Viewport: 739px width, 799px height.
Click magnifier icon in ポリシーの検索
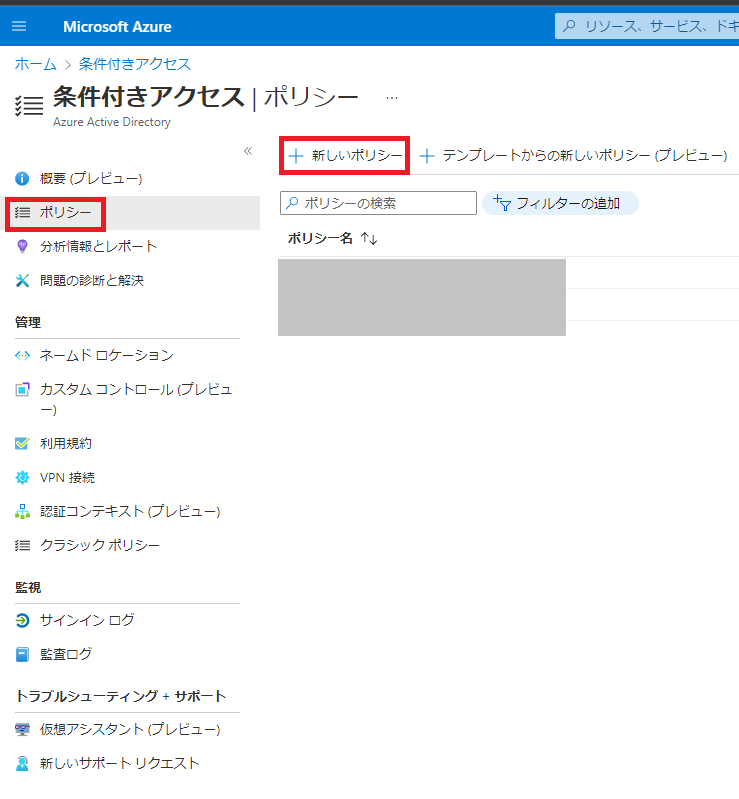coord(292,203)
